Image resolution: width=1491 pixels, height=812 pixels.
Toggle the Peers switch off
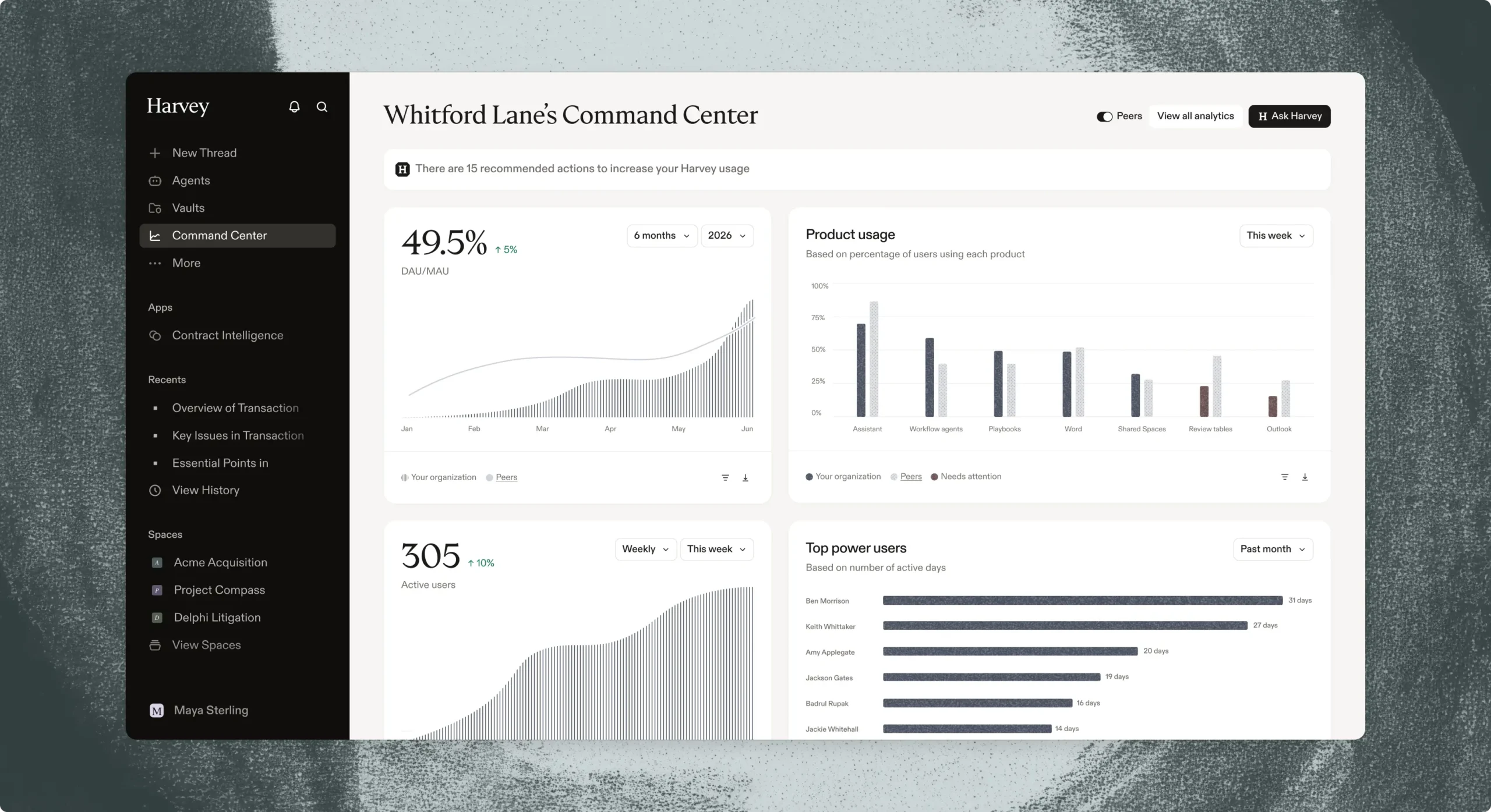[1104, 116]
